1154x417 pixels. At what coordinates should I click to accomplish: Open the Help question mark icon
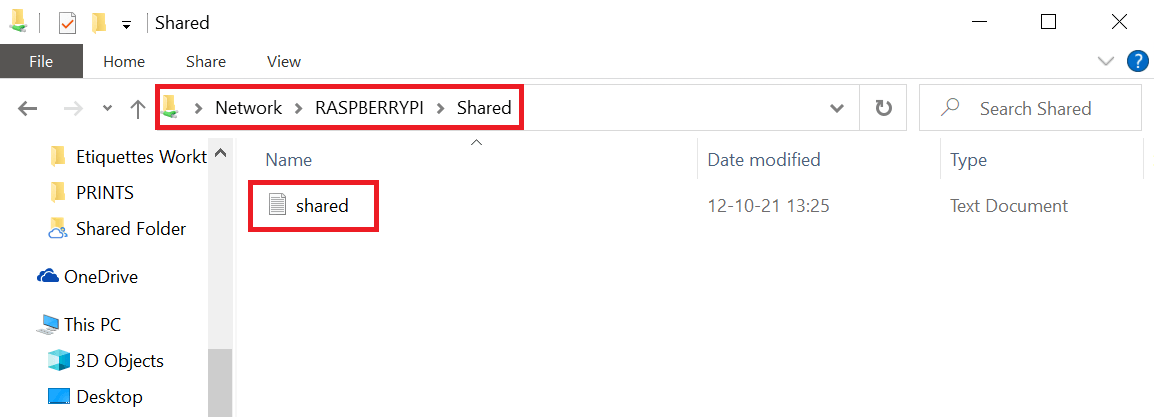click(1138, 62)
